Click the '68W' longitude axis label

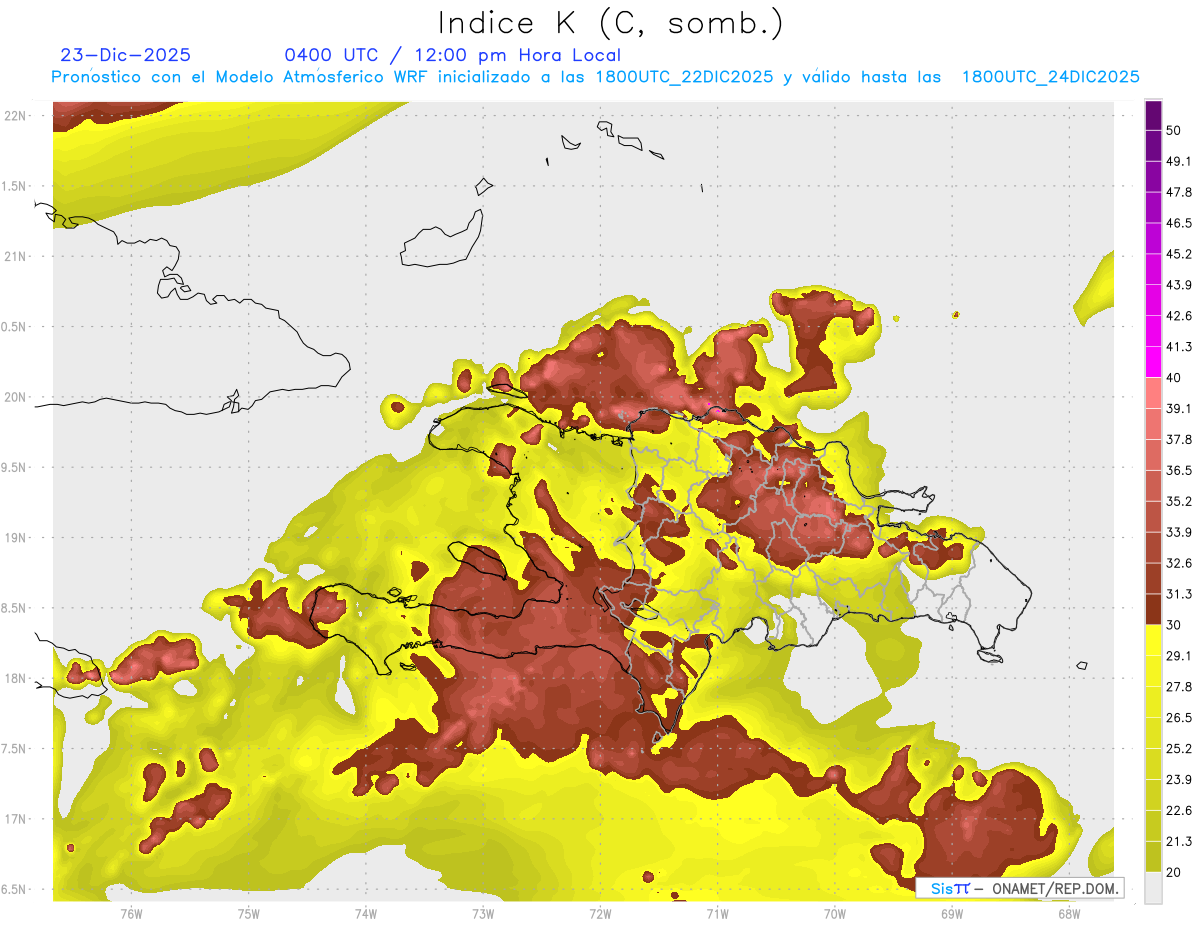click(1069, 913)
